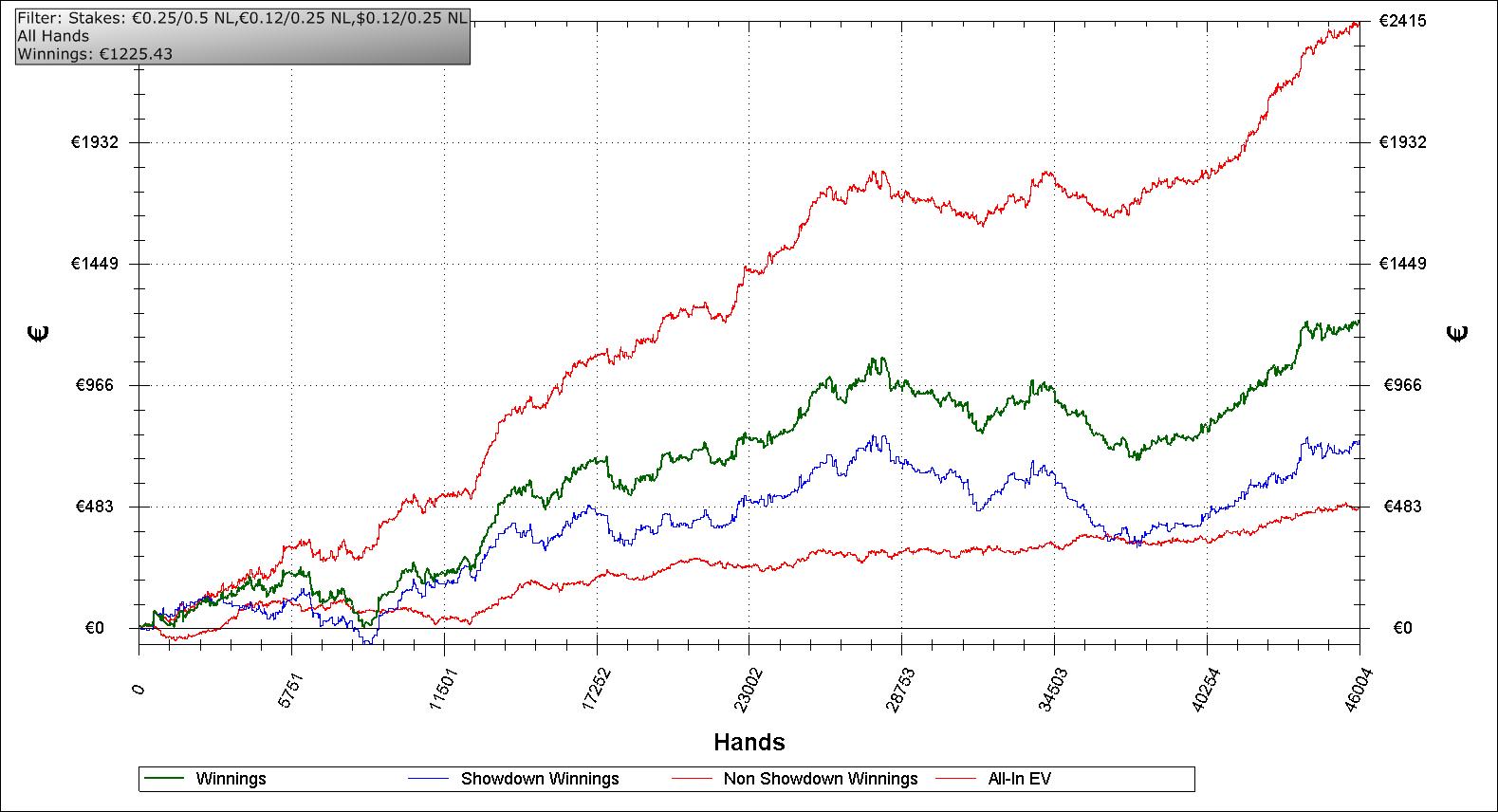1498x812 pixels.
Task: Select the All-In EV legend label
Action: pos(1019,779)
